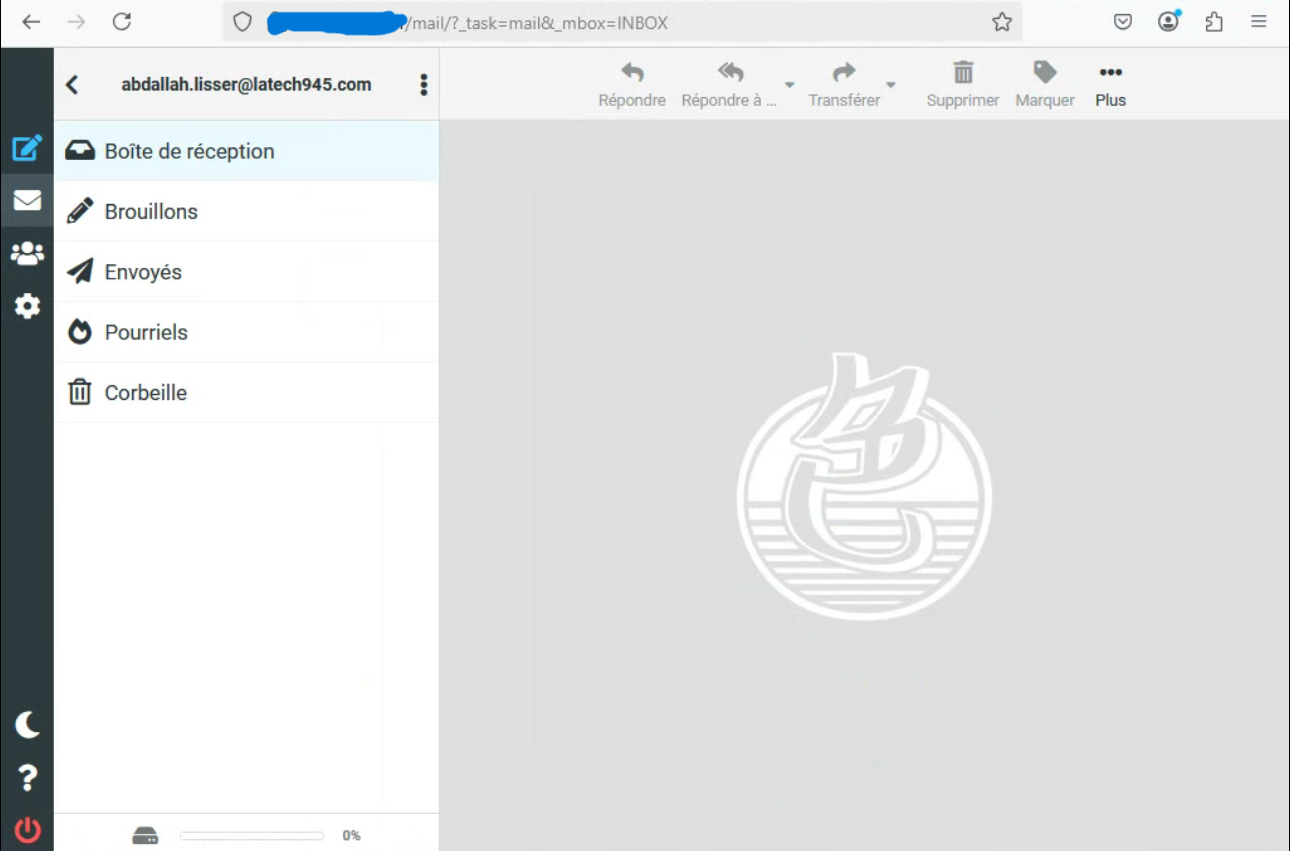Click the Répondre toolbar button
This screenshot has height=851, width=1290.
632,85
